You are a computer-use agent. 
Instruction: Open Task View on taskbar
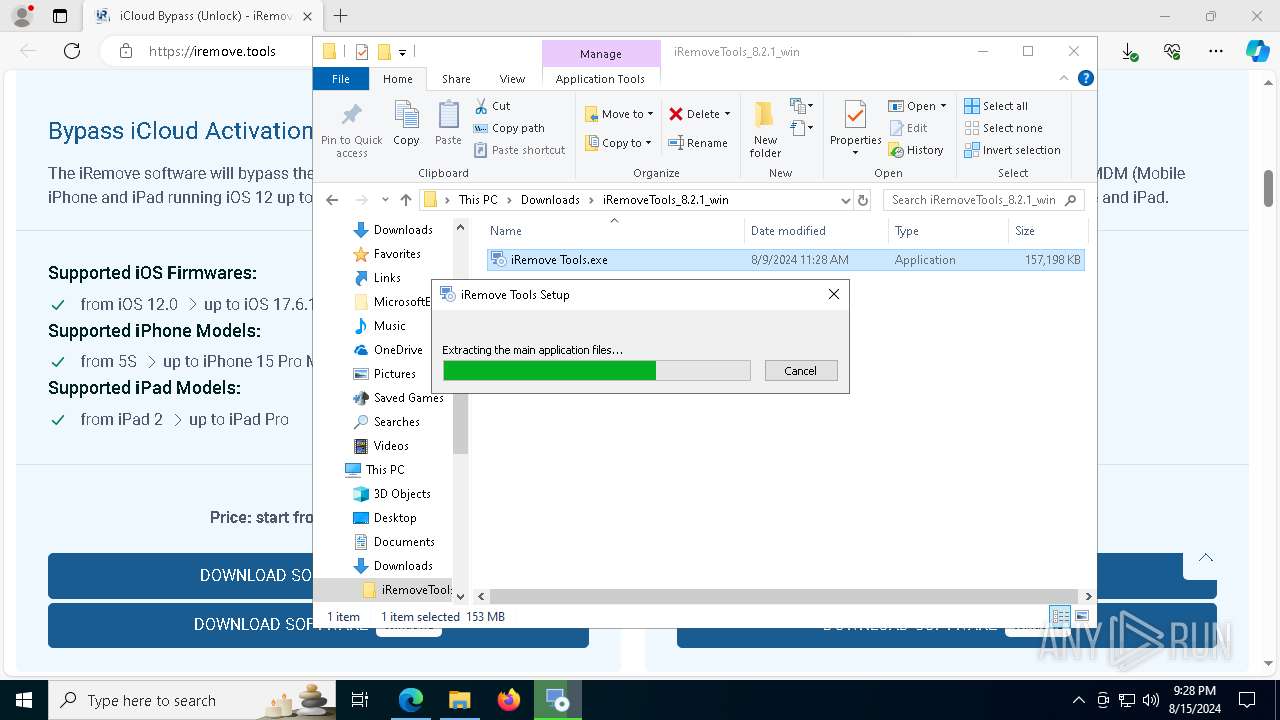360,700
